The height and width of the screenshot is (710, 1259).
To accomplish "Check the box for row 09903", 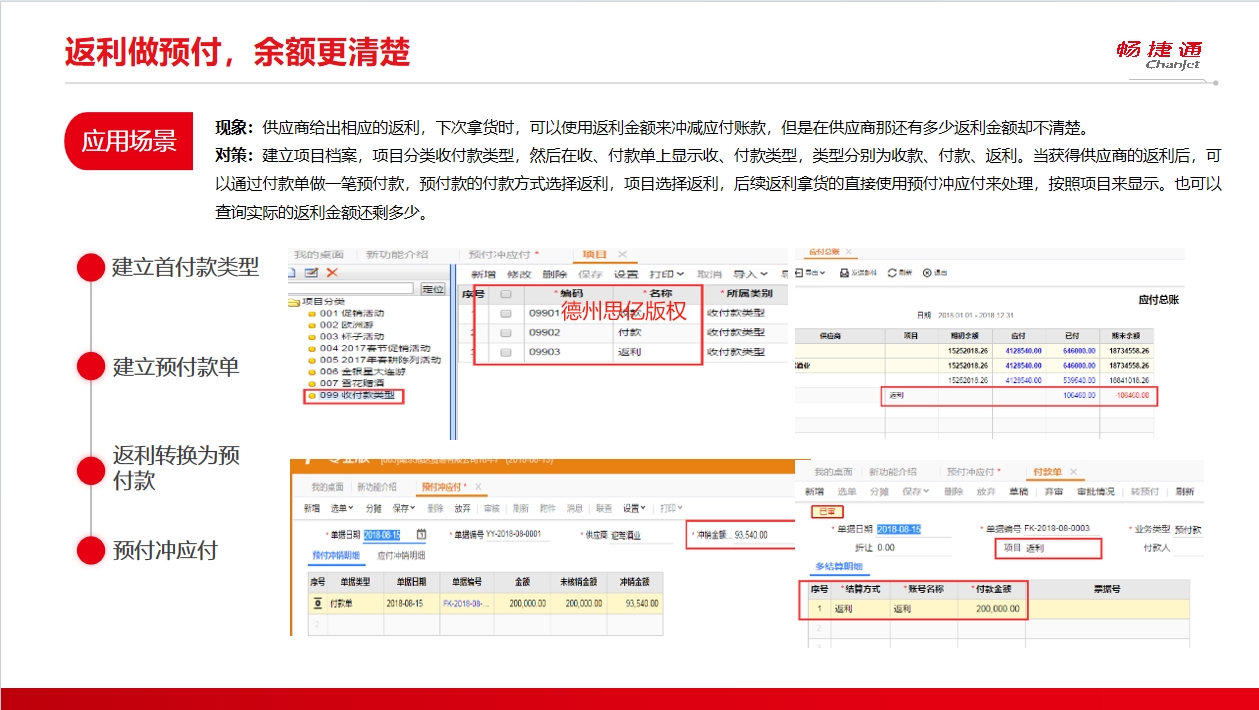I will [x=505, y=352].
